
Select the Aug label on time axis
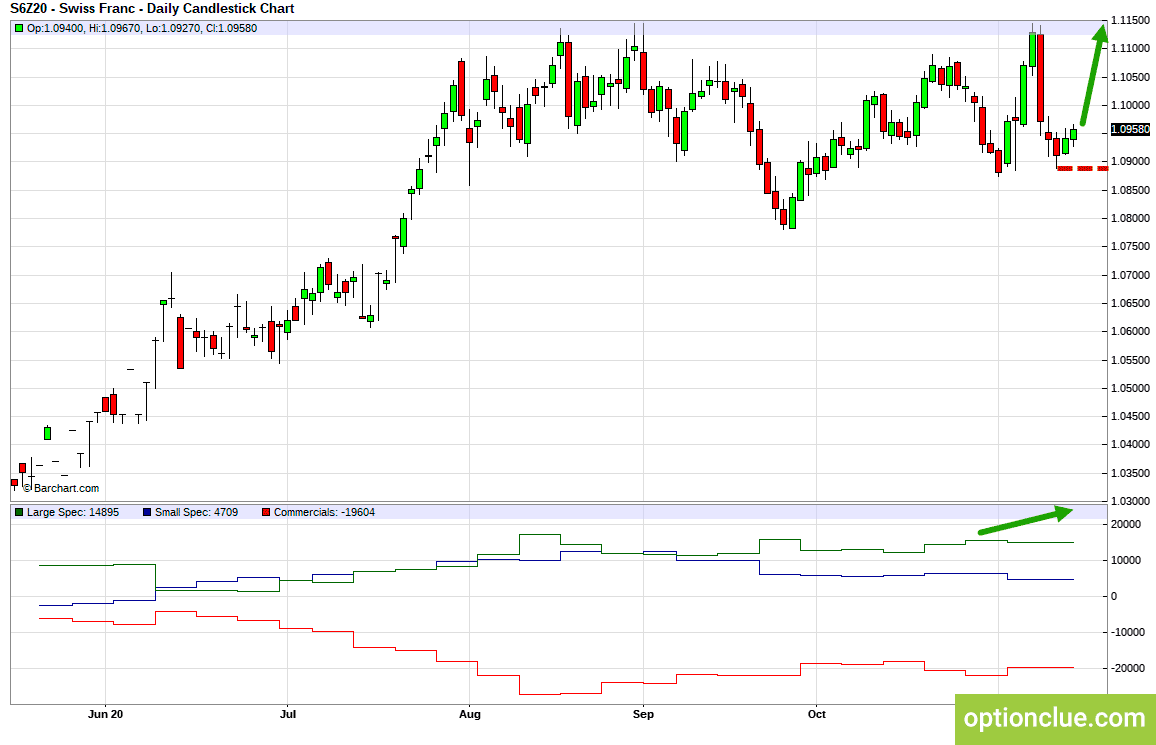coord(470,714)
